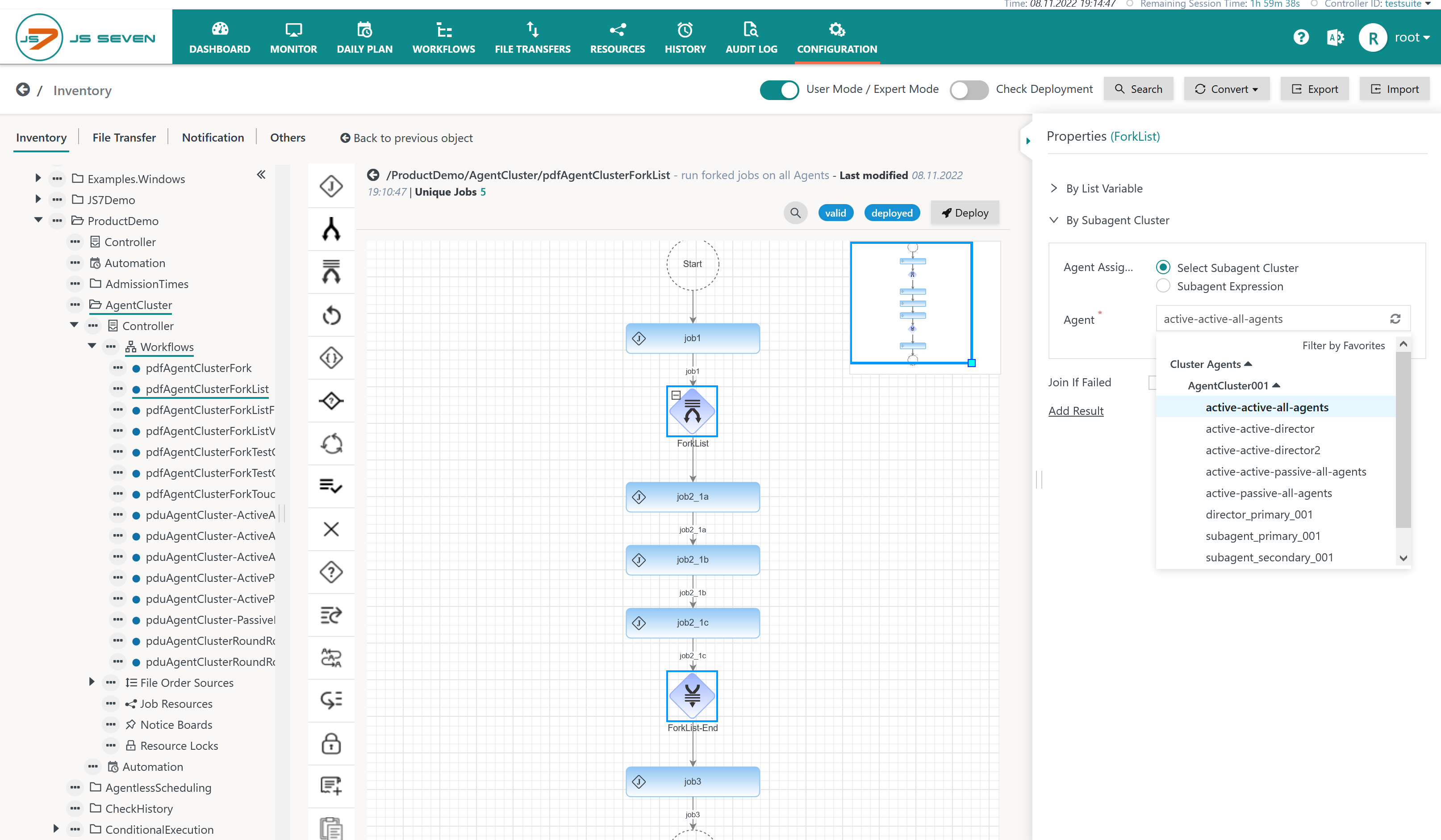Image resolution: width=1441 pixels, height=840 pixels.
Task: Toggle User Mode / Expert Mode switch
Action: click(779, 89)
